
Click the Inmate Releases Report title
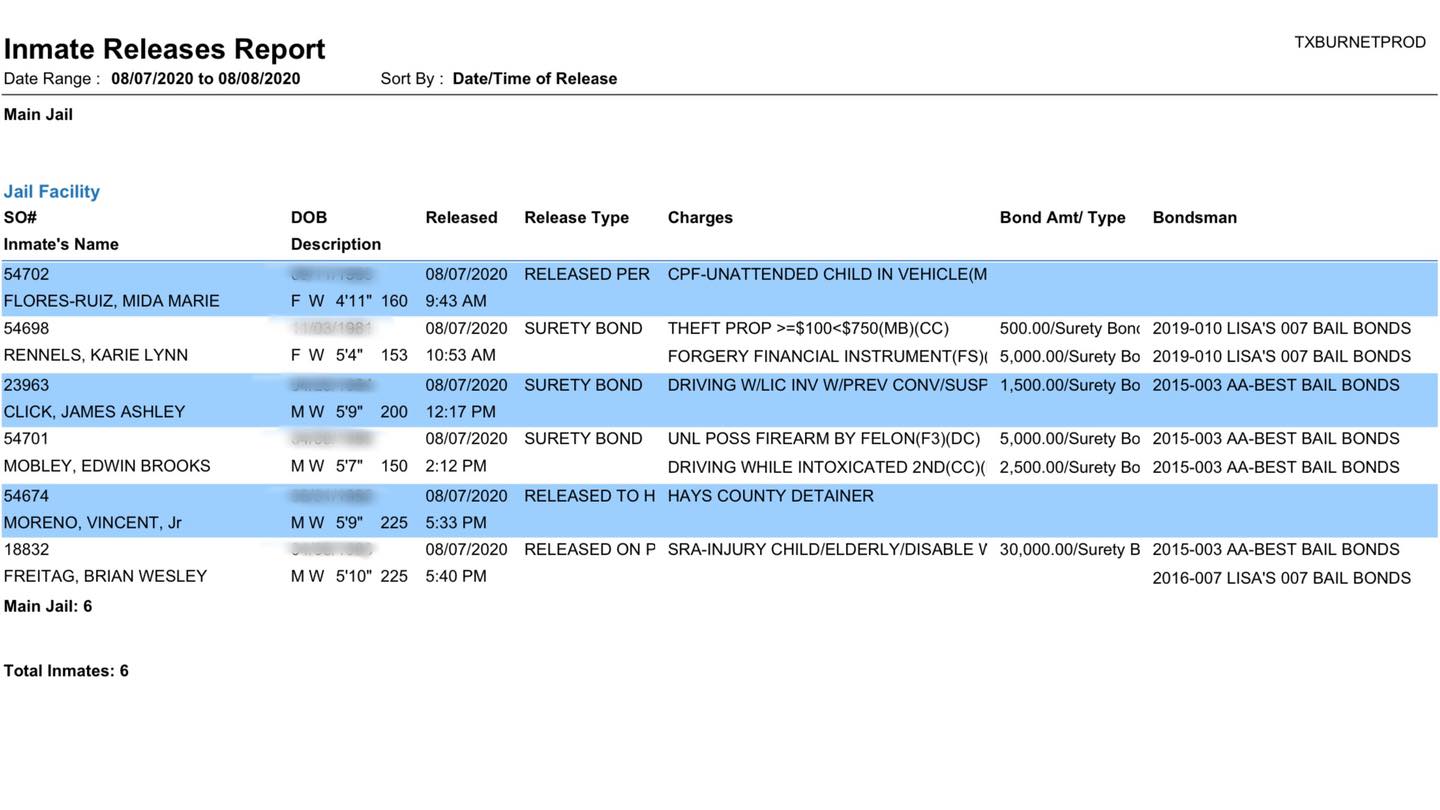165,49
